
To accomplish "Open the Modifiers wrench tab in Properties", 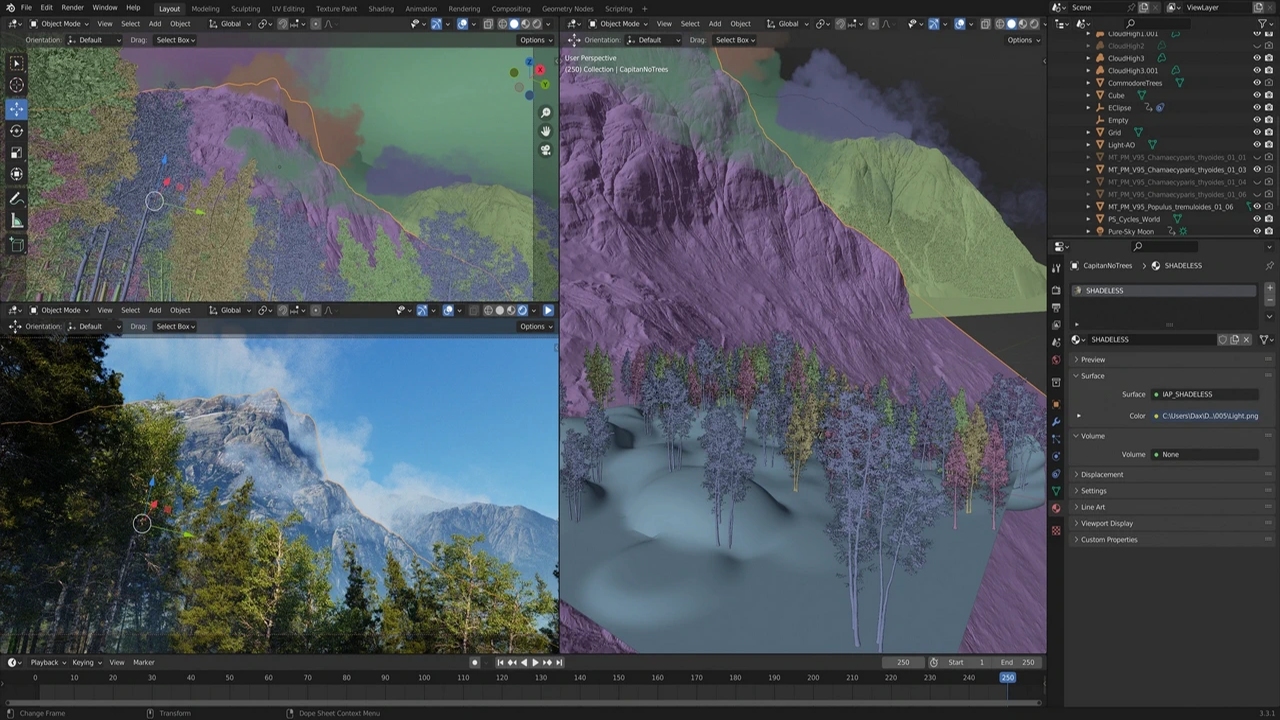I will (x=1056, y=422).
